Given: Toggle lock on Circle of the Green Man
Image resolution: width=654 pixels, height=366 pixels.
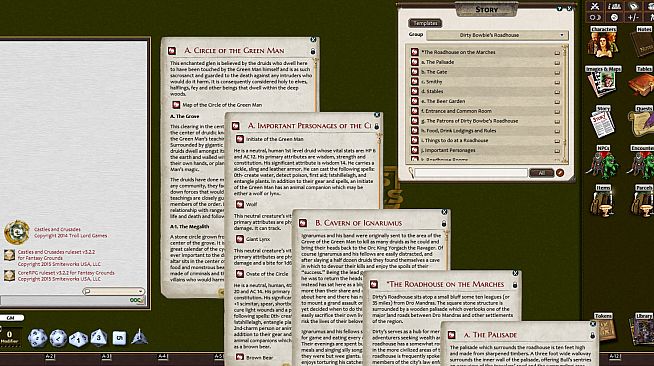Looking at the screenshot, I should 313,51.
